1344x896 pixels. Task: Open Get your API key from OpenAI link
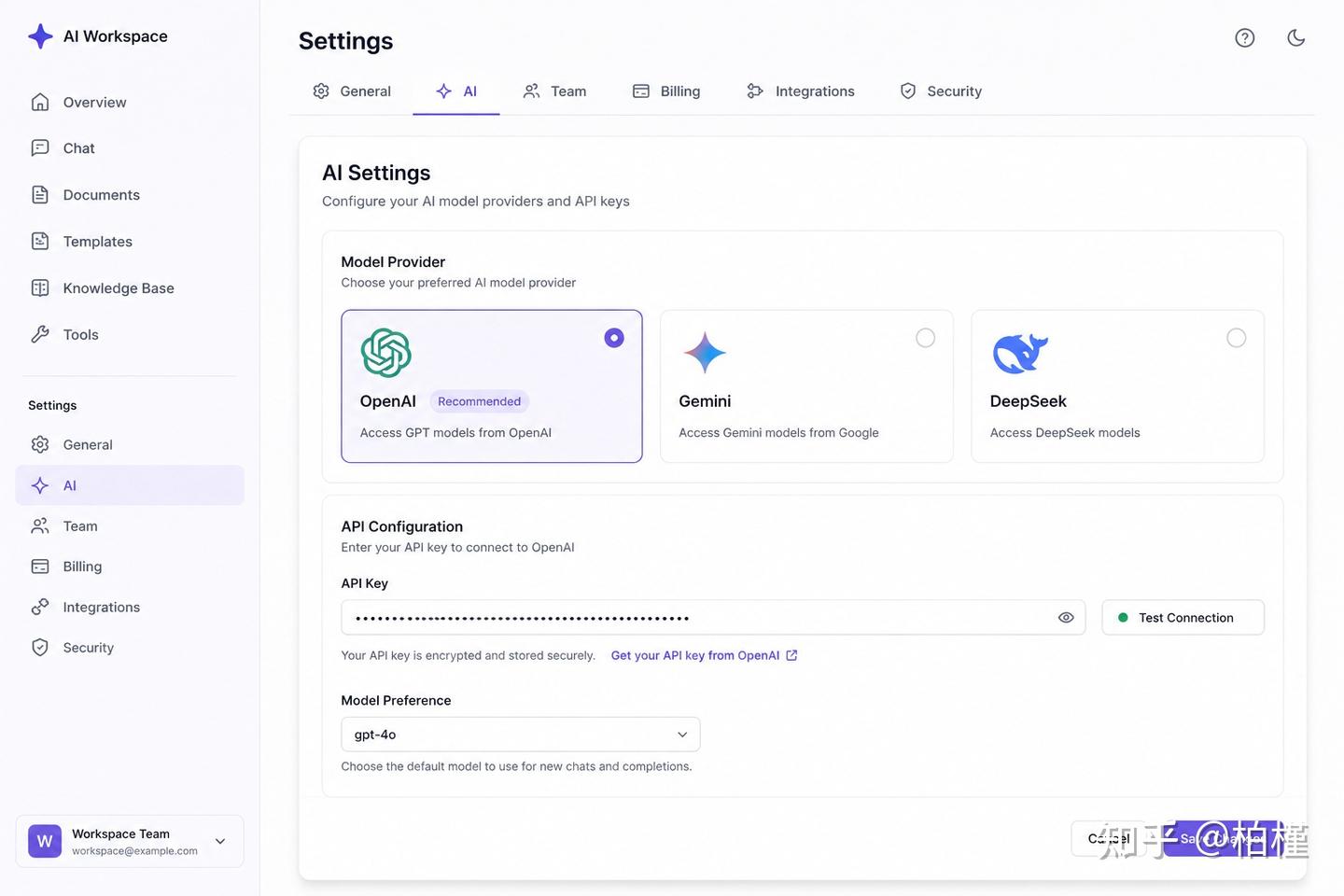(x=695, y=655)
